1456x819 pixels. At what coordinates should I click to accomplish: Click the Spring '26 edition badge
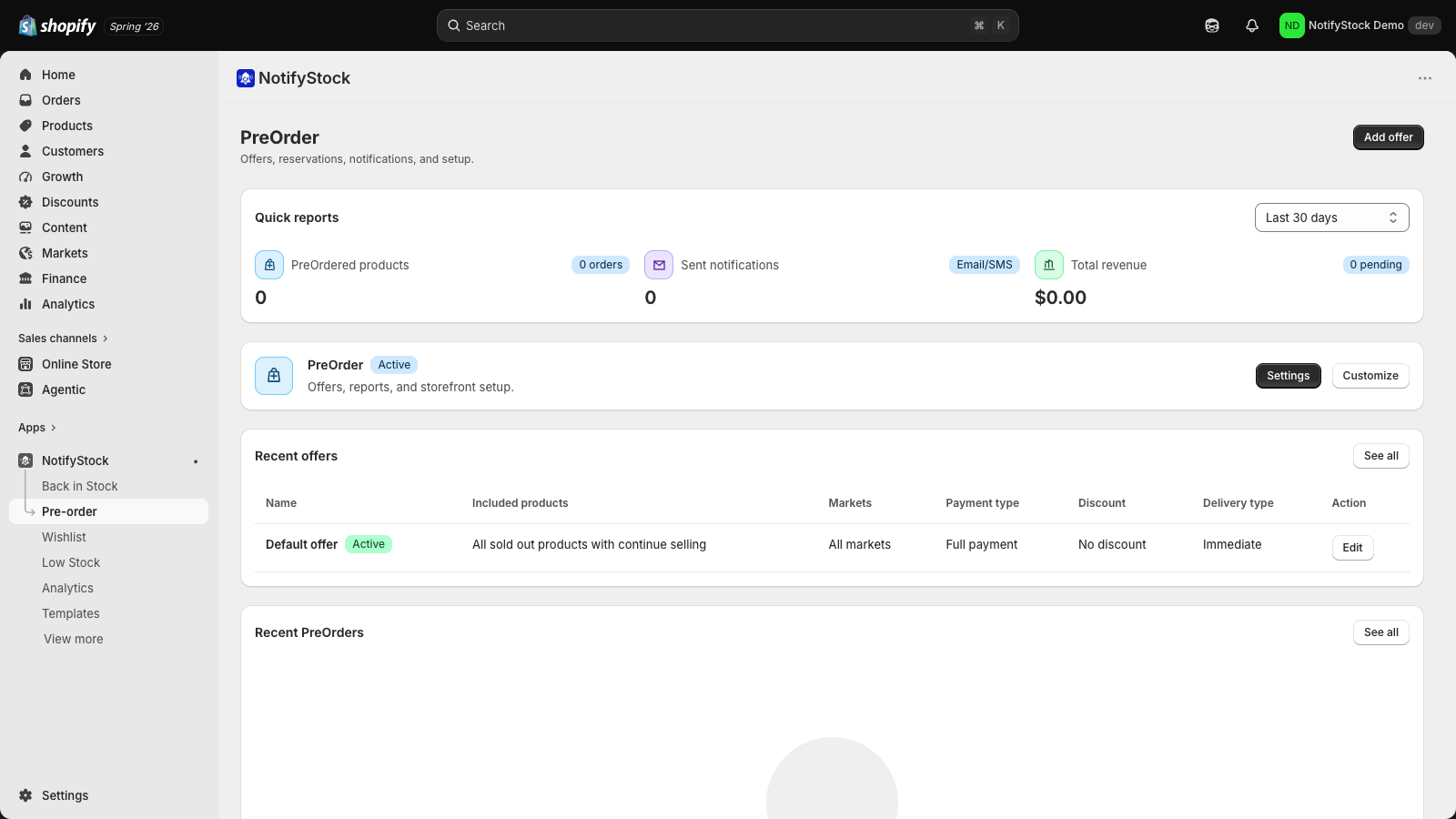click(x=134, y=26)
